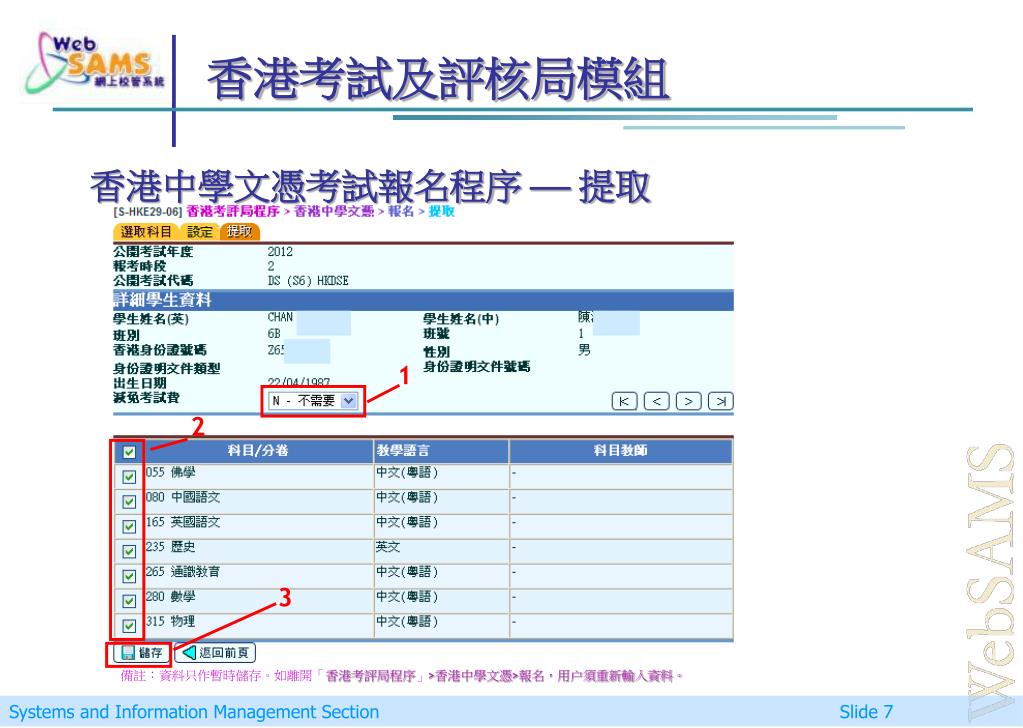Click the exam code DS (S6) HKDSE

click(x=308, y=281)
